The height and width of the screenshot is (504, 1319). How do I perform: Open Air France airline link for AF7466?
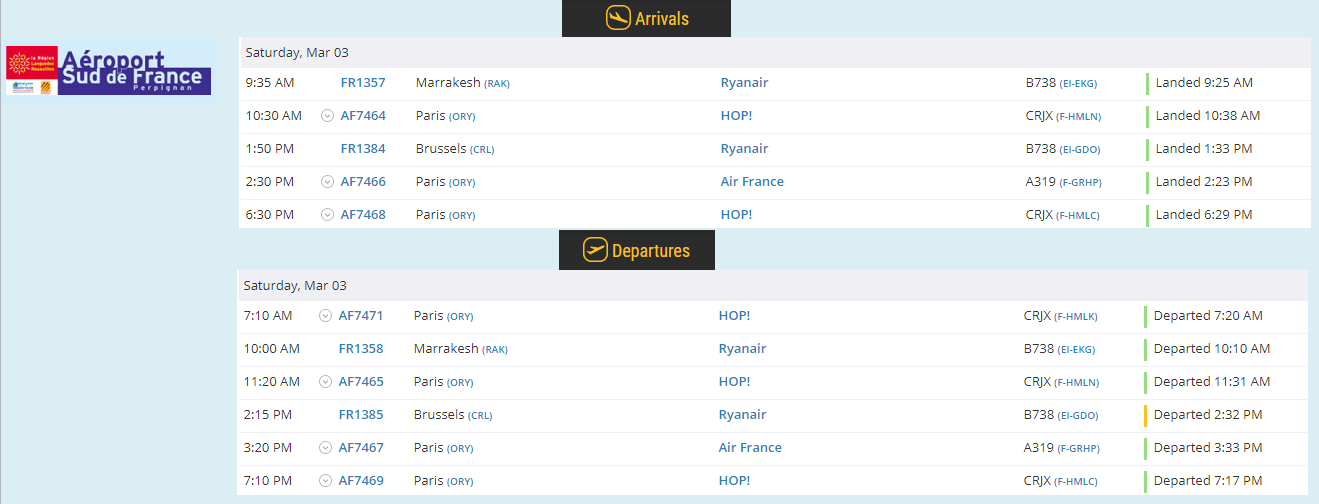point(752,182)
